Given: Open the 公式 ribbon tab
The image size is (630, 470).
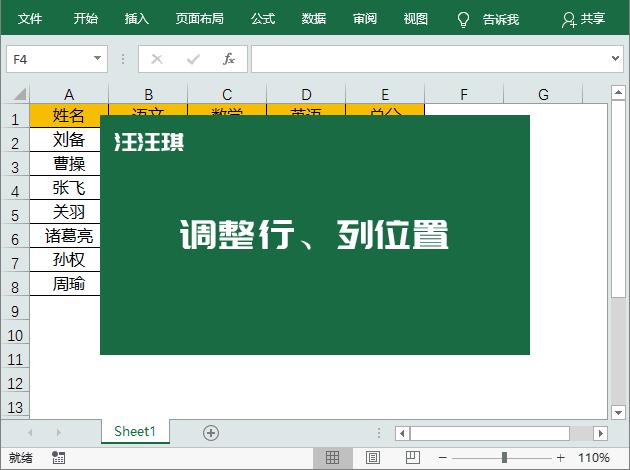Looking at the screenshot, I should click(263, 18).
